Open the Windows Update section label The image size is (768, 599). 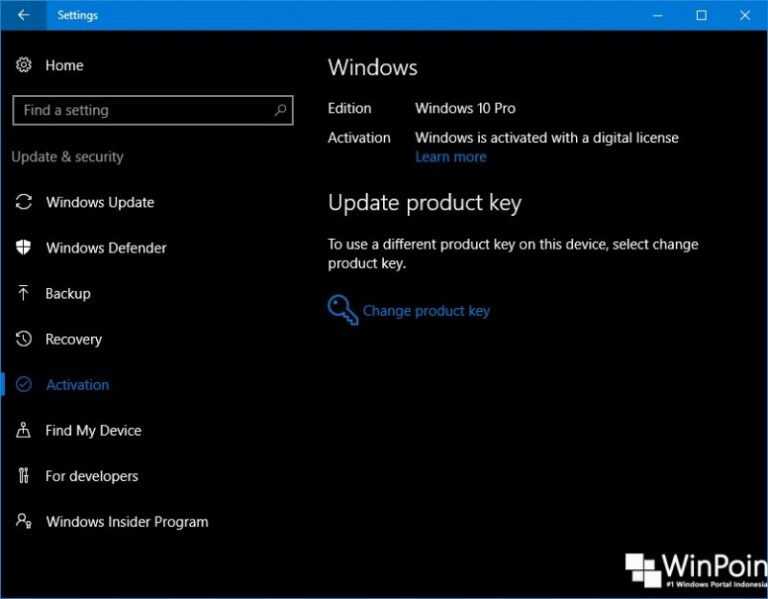tap(100, 202)
